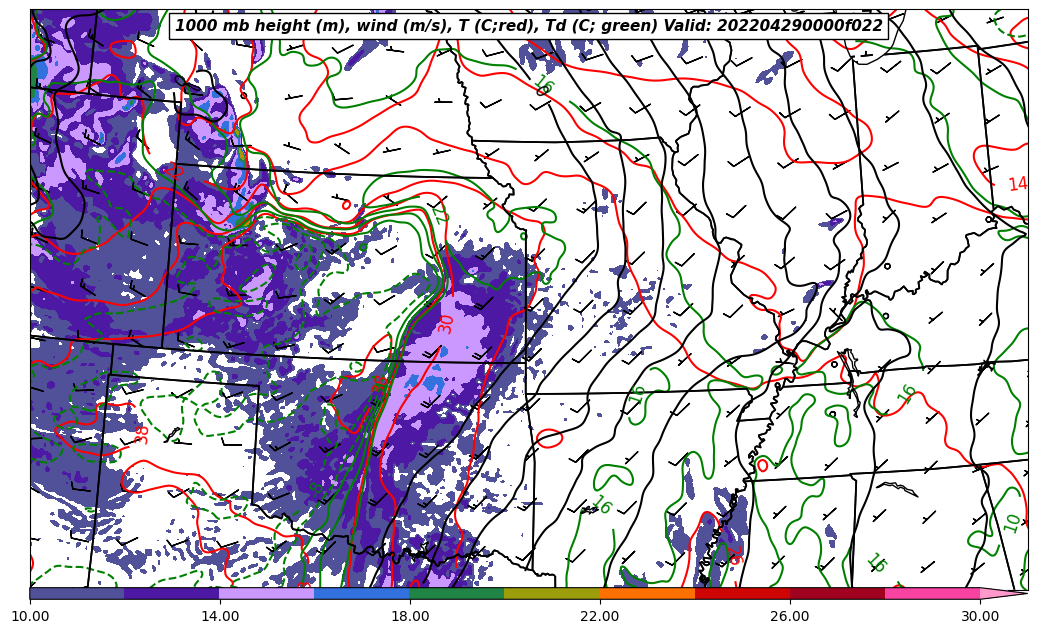1037x633 pixels.
Task: Pick the light lavender 14–16 colorbar segment
Action: [267, 593]
